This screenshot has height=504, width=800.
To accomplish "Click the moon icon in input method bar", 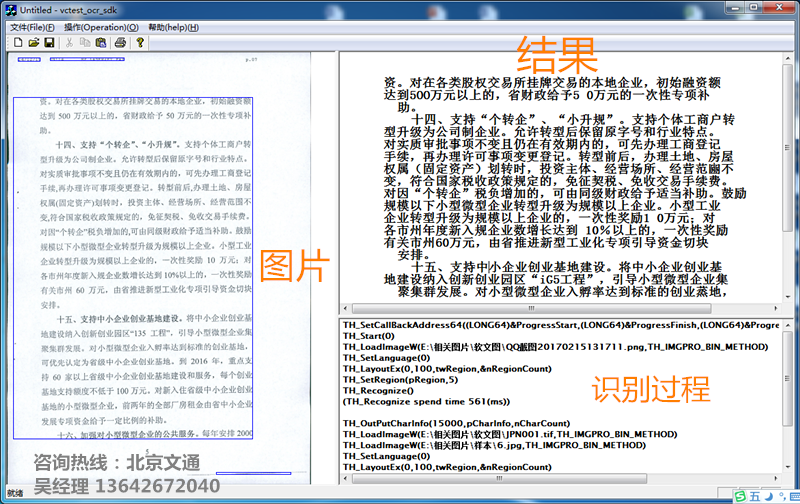I will pos(768,497).
